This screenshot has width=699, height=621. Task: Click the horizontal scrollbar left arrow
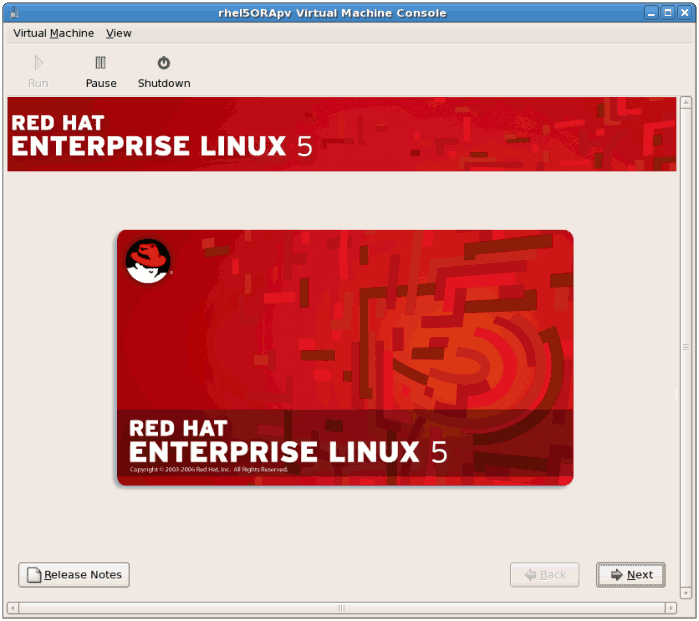pyautogui.click(x=13, y=607)
